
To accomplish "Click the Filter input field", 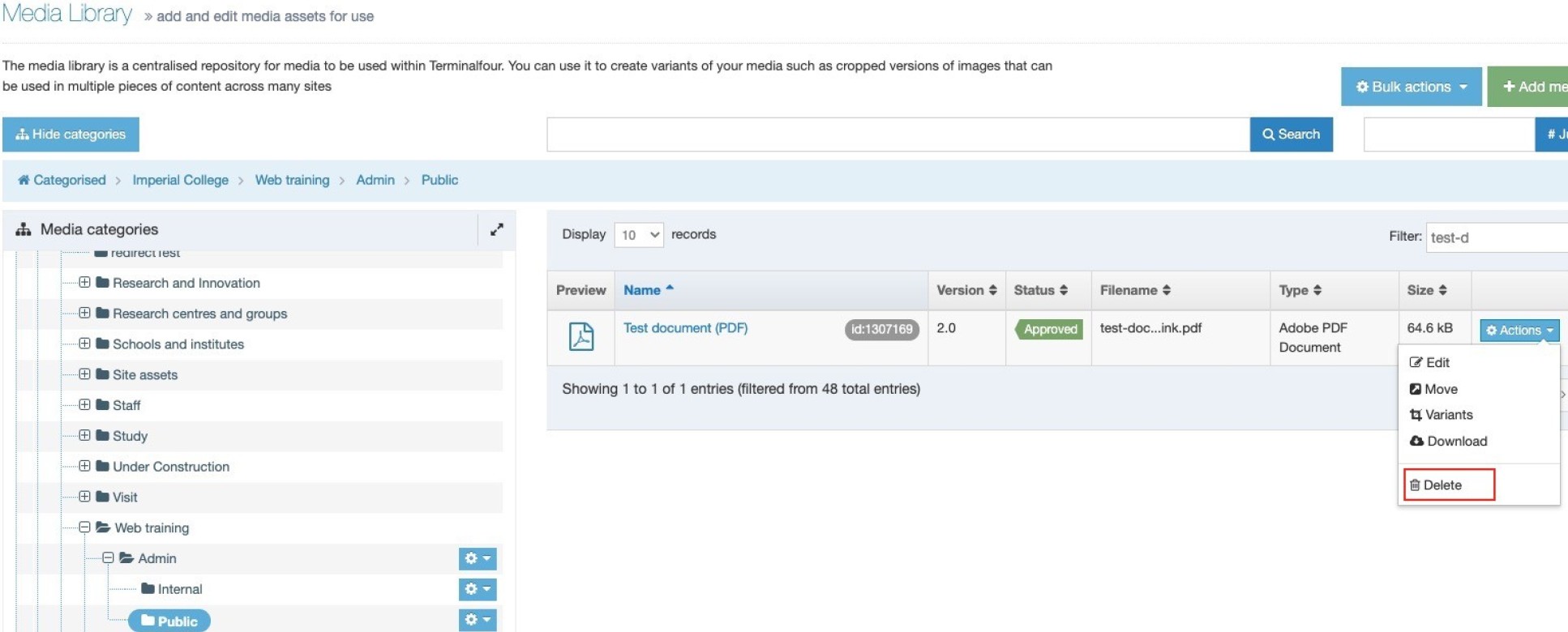I will coord(1496,237).
